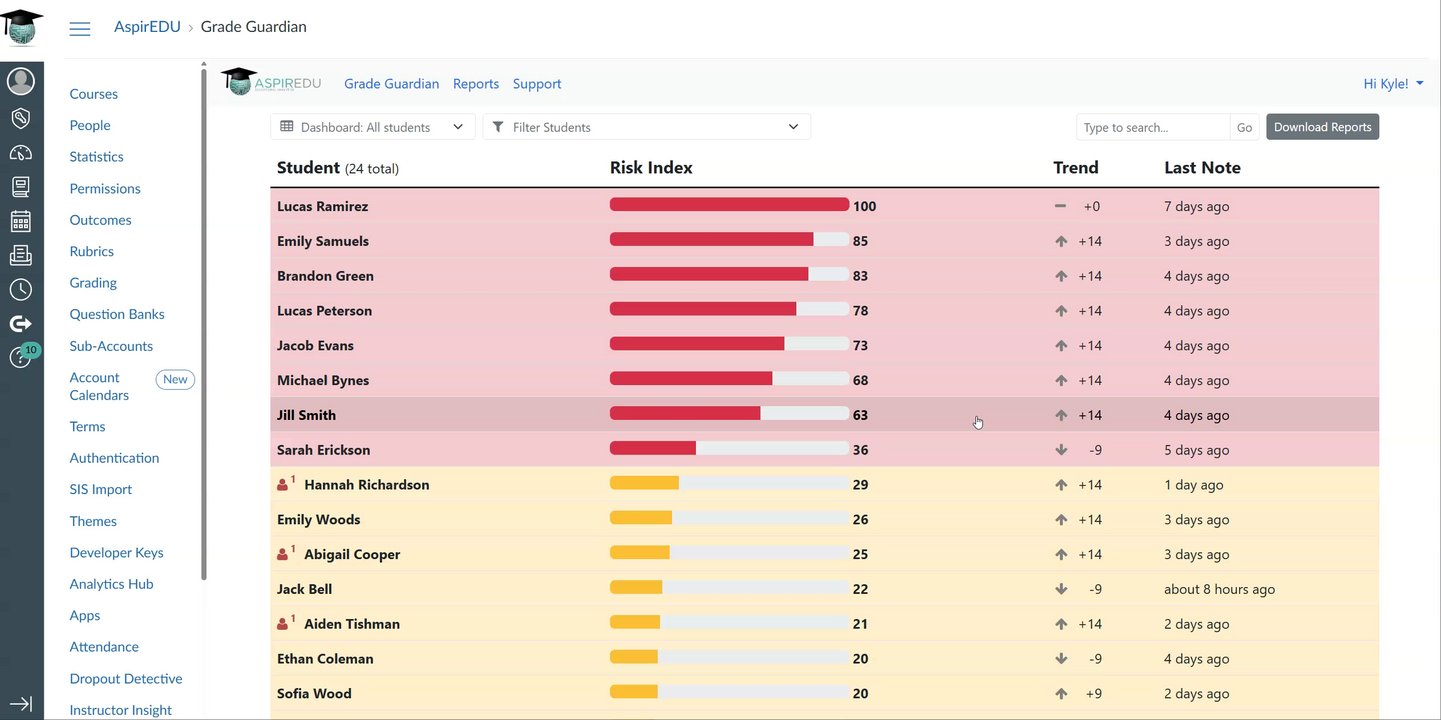The width and height of the screenshot is (1441, 720).
Task: Focus the Type to search field
Action: tap(1153, 127)
